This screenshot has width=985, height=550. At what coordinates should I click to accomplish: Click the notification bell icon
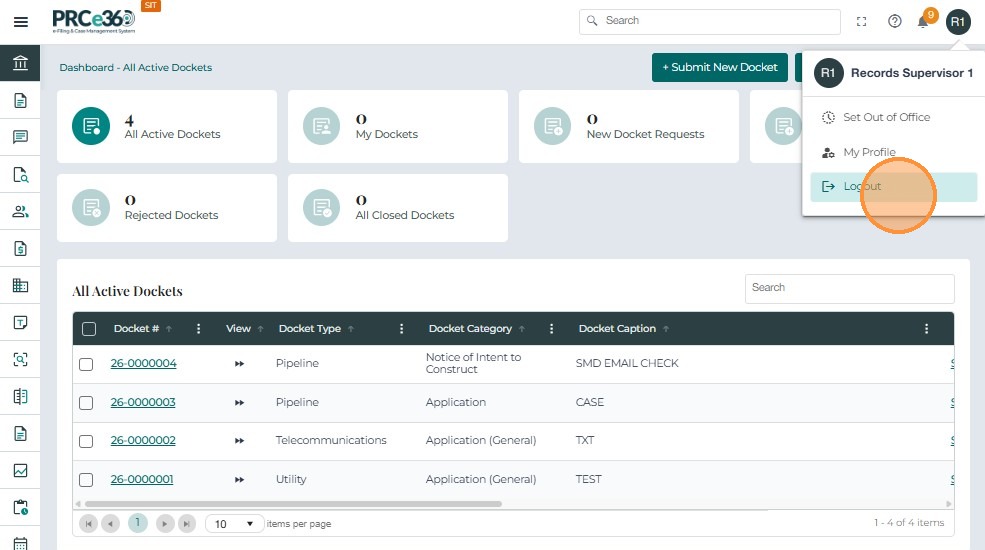923,22
